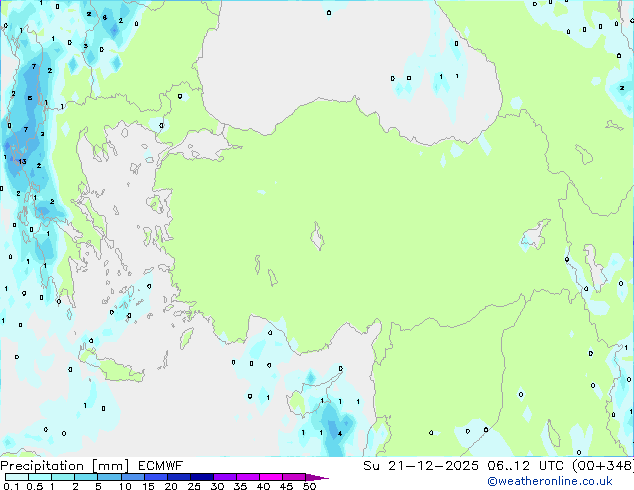Pick the purple legend swatch between 30 and 35
Image resolution: width=634 pixels, height=490 pixels.
[x=228, y=478]
